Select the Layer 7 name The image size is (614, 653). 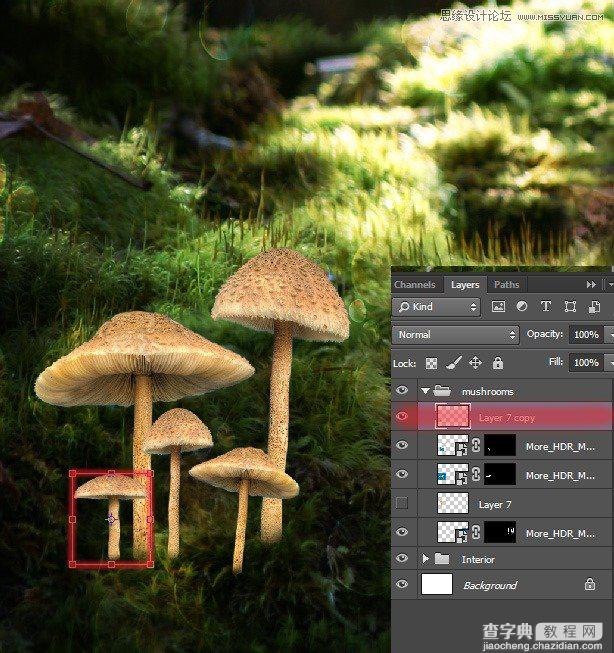tap(494, 505)
